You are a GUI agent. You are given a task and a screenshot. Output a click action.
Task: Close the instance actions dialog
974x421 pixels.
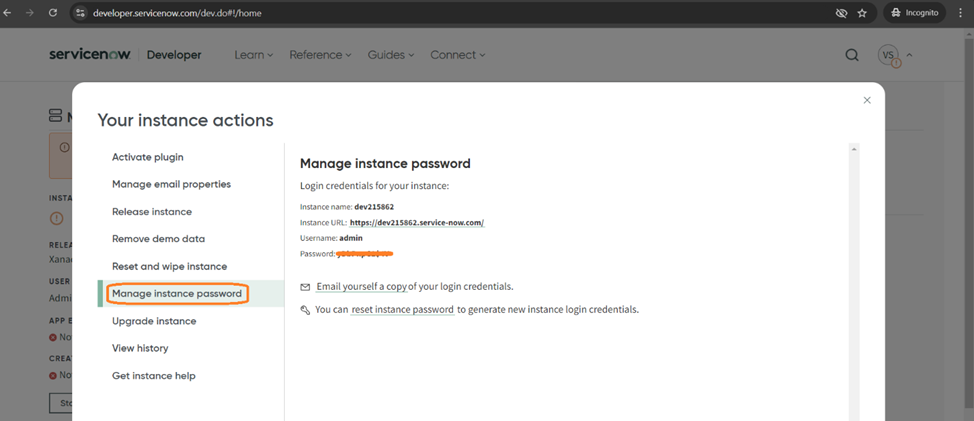click(x=867, y=100)
